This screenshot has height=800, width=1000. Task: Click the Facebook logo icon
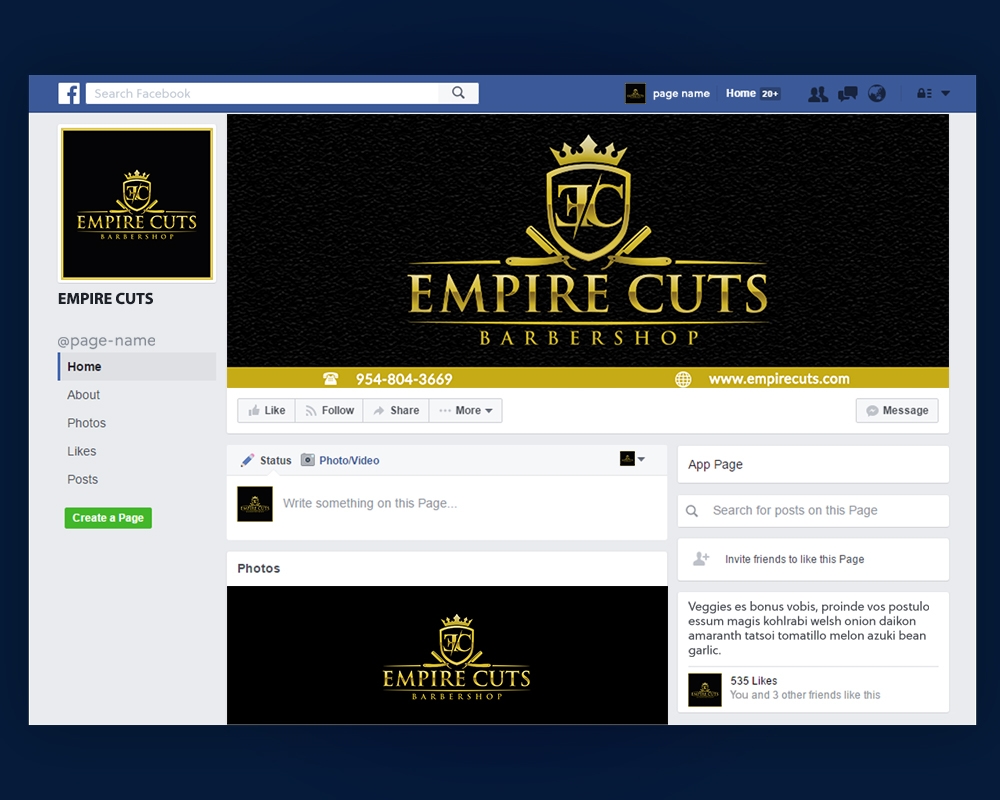69,94
